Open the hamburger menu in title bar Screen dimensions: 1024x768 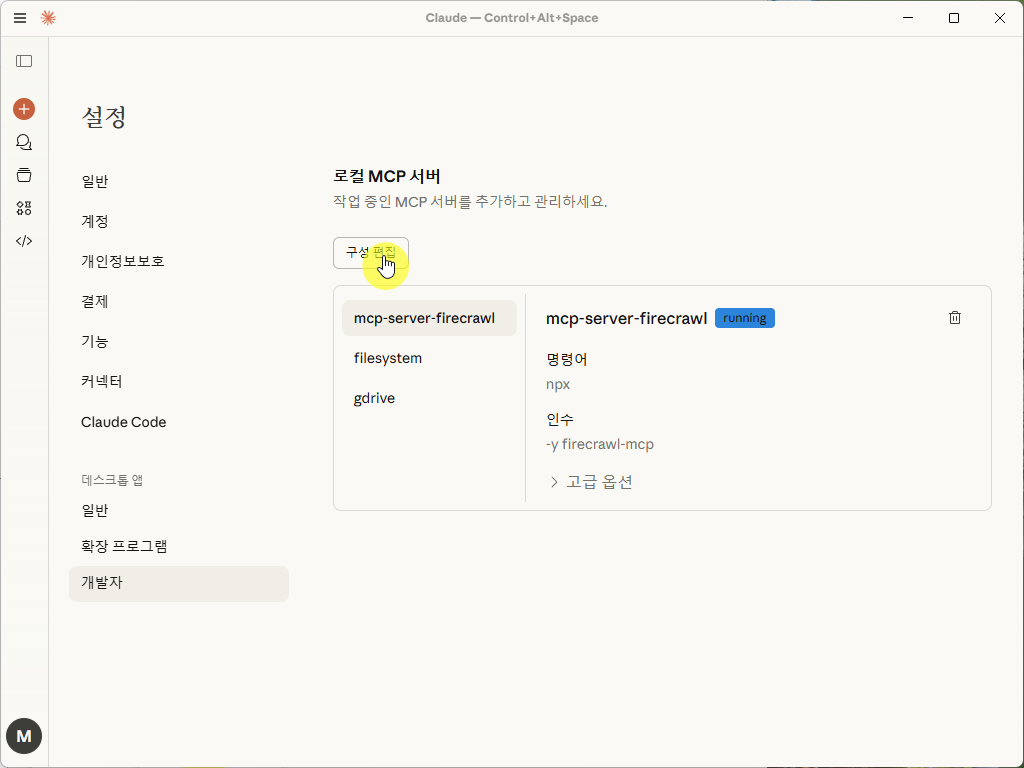pos(20,18)
